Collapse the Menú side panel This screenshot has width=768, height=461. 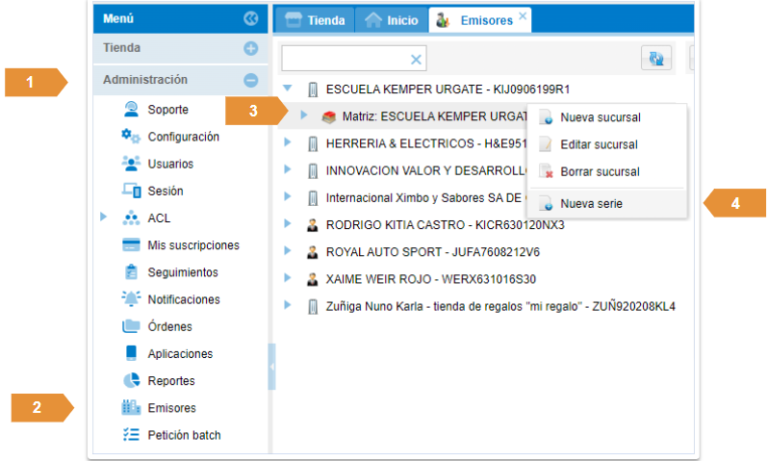(251, 18)
